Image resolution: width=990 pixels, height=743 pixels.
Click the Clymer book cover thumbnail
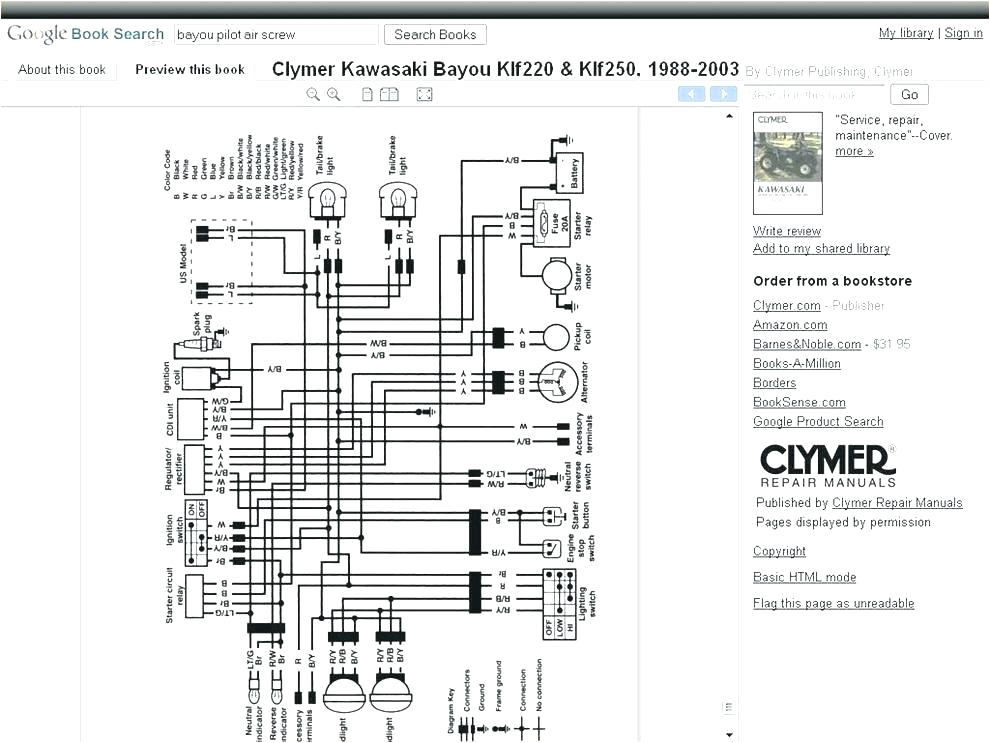click(x=787, y=162)
